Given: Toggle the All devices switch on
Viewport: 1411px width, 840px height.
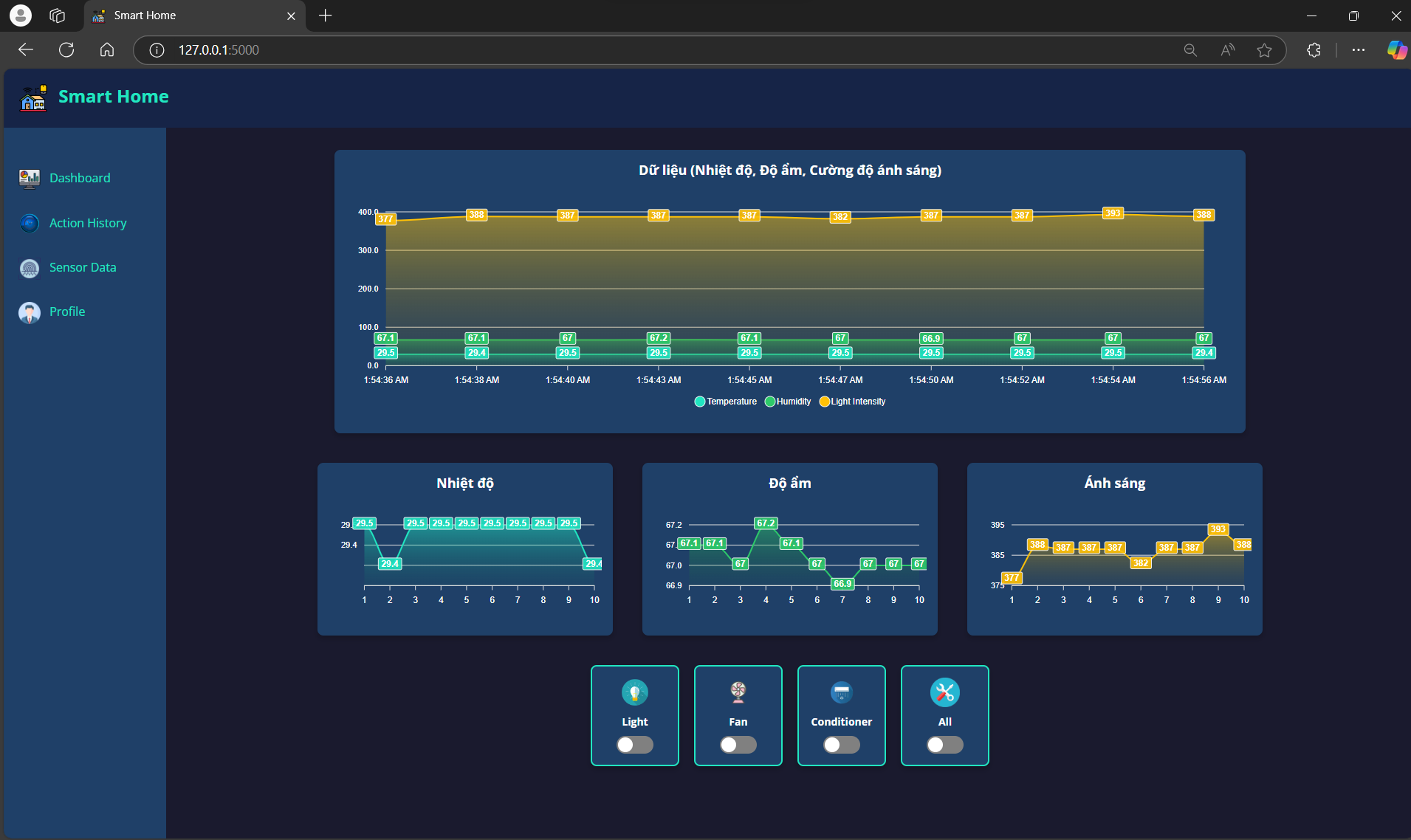Looking at the screenshot, I should (945, 745).
